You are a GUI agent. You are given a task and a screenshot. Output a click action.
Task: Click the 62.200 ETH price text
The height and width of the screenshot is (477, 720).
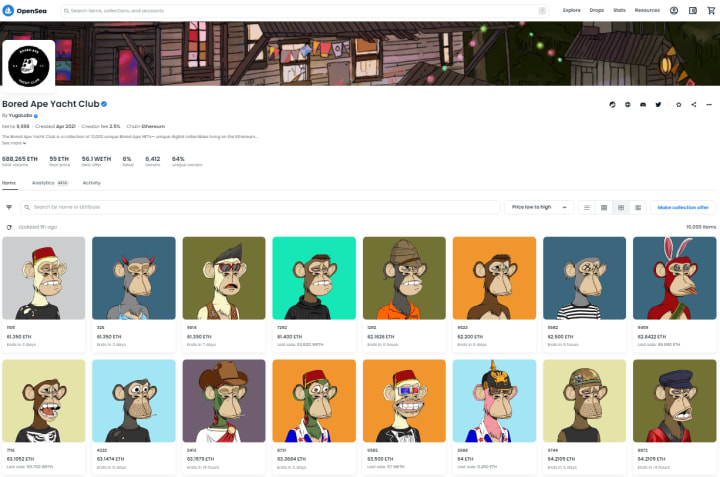tap(470, 337)
